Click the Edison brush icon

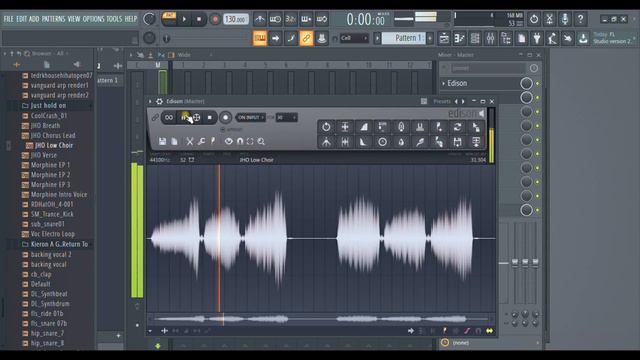tap(213, 141)
